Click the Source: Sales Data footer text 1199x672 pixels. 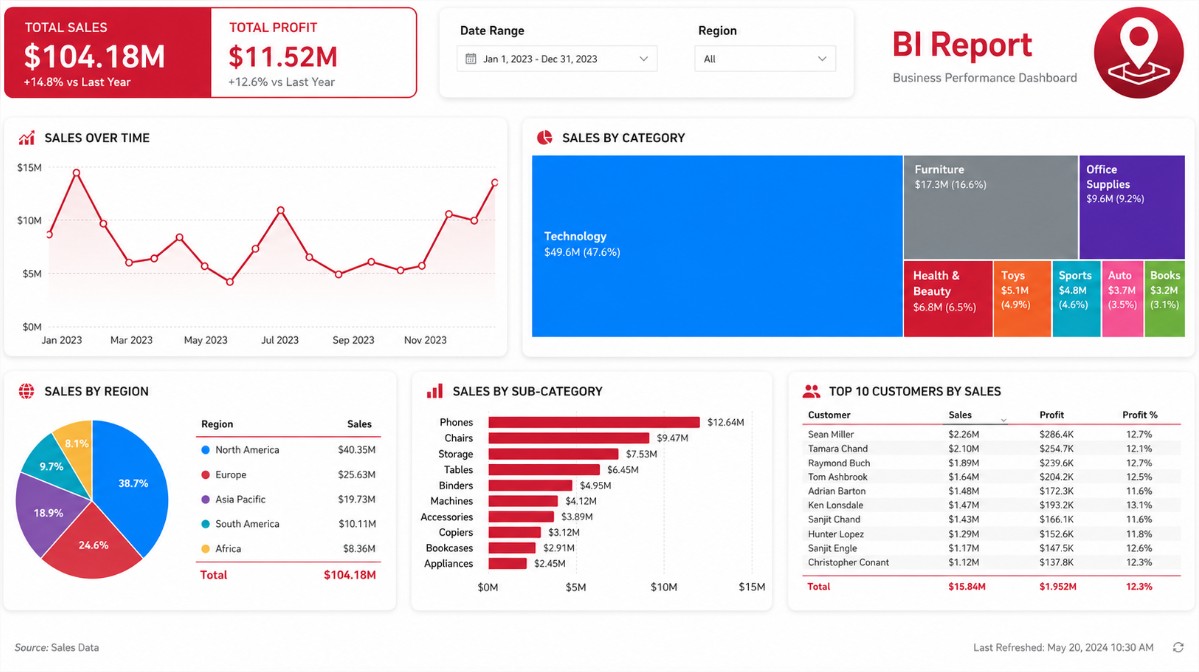point(57,648)
